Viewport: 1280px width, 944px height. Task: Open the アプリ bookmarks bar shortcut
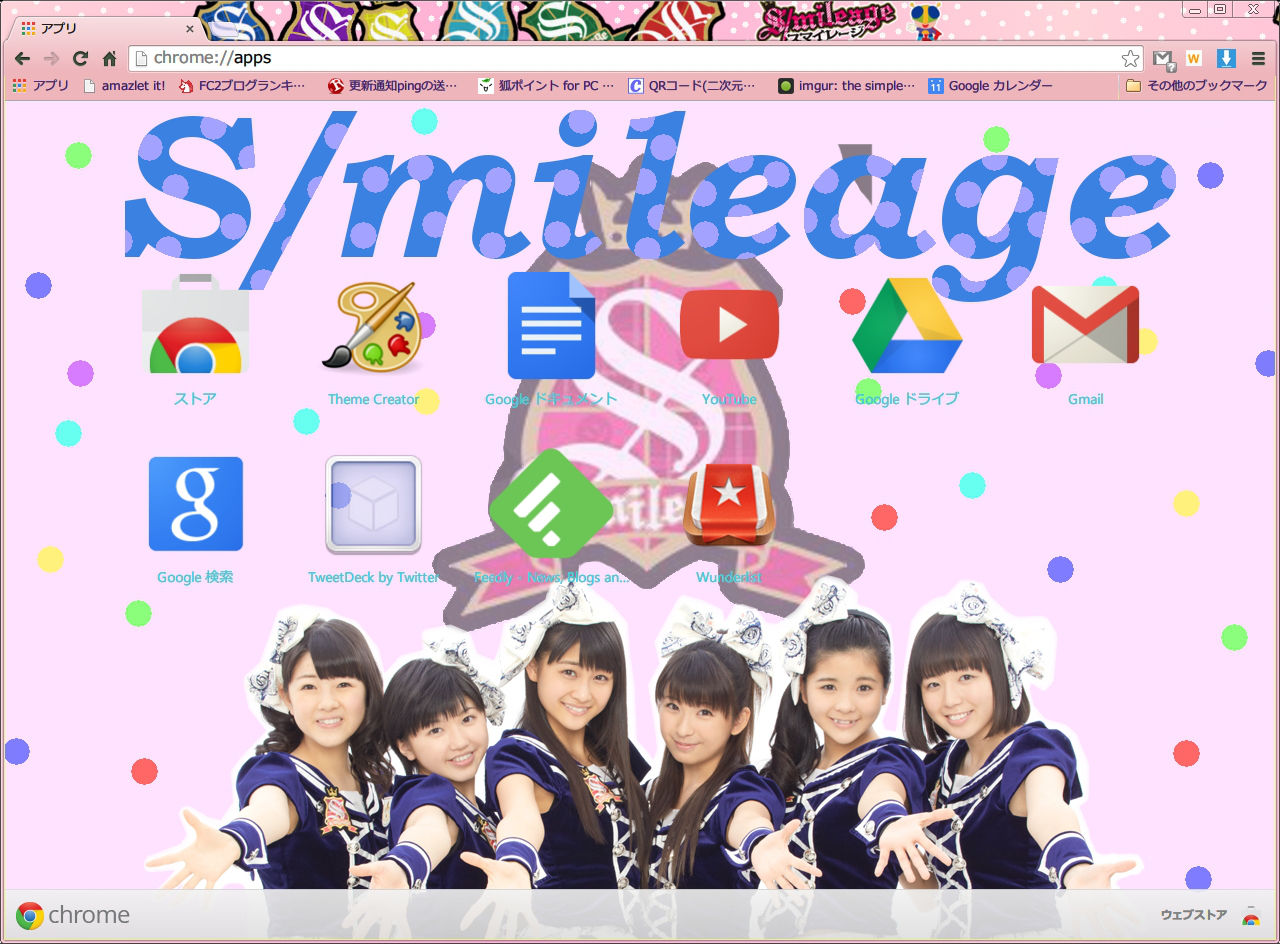[40, 86]
